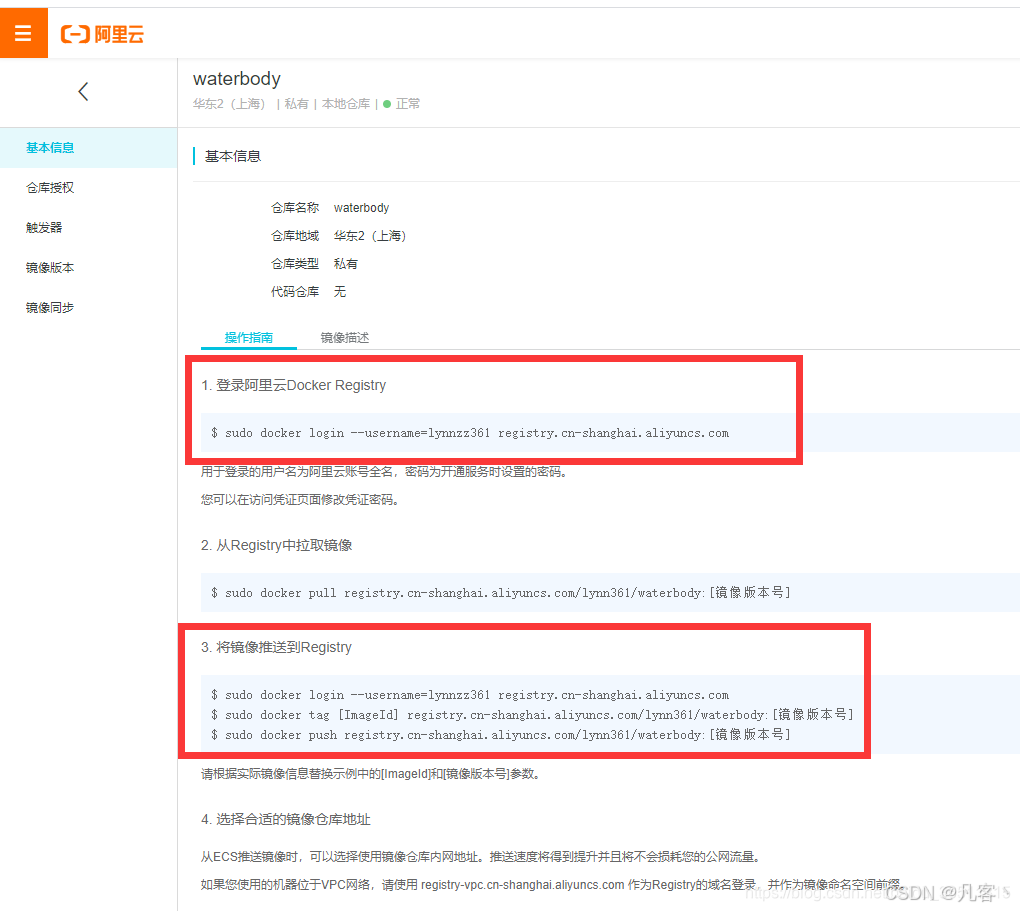Click heading 1. 登录阿里云Docker Registry
1020x911 pixels.
(x=293, y=385)
